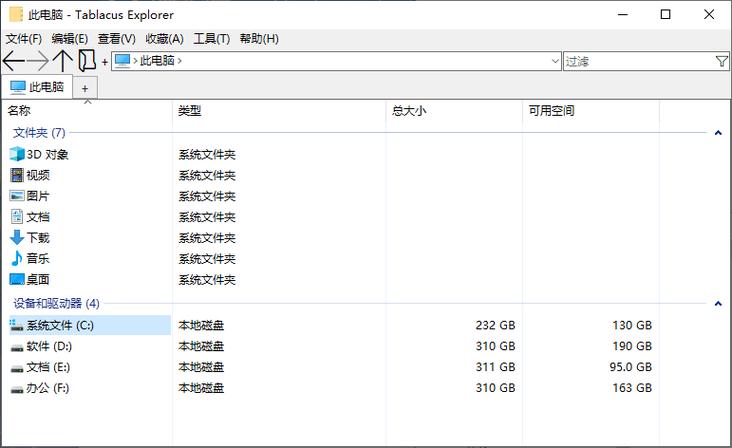
Task: Add a new tab with plus button
Action: coord(85,88)
